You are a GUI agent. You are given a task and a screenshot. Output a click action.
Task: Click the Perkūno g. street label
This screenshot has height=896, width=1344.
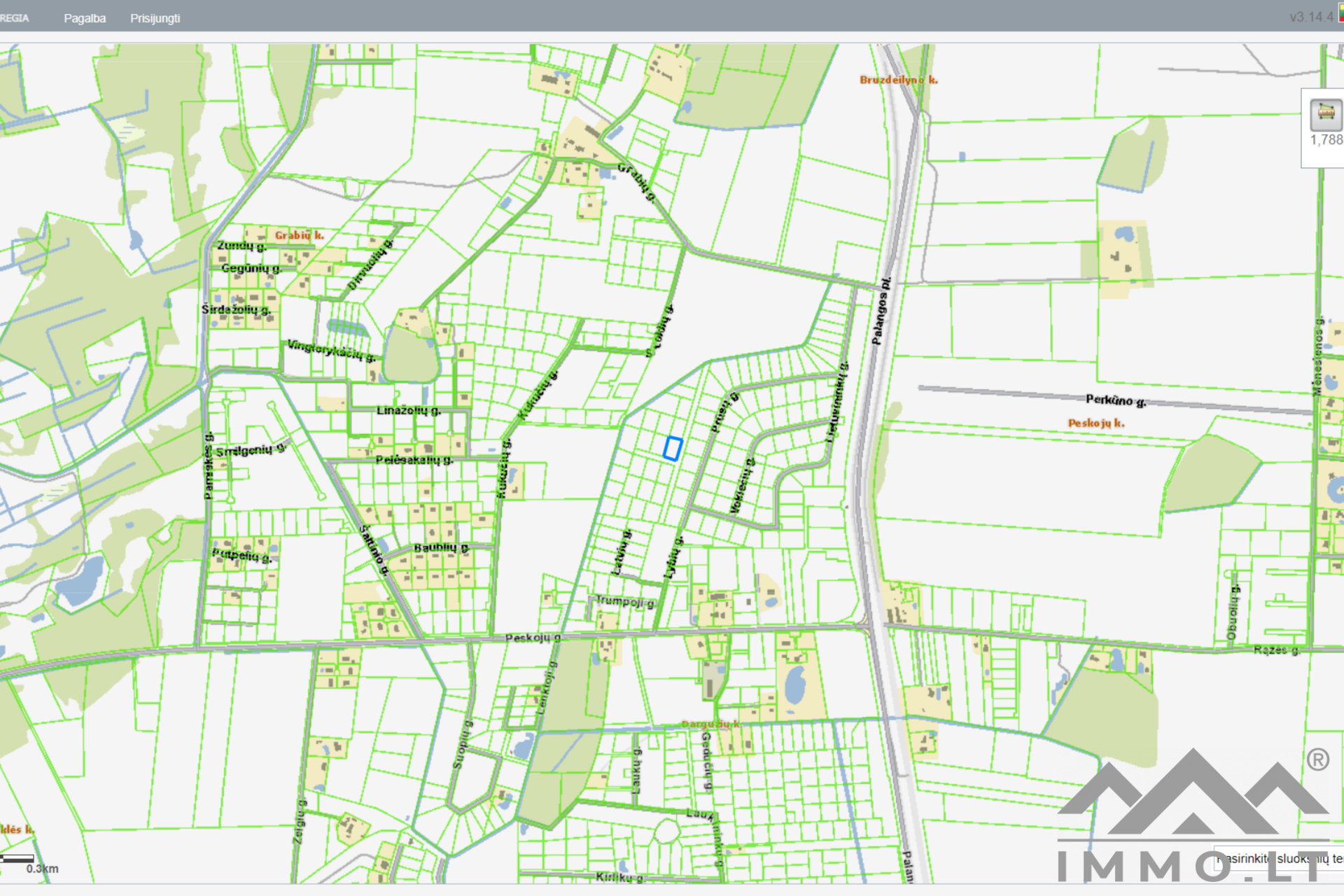point(1116,400)
